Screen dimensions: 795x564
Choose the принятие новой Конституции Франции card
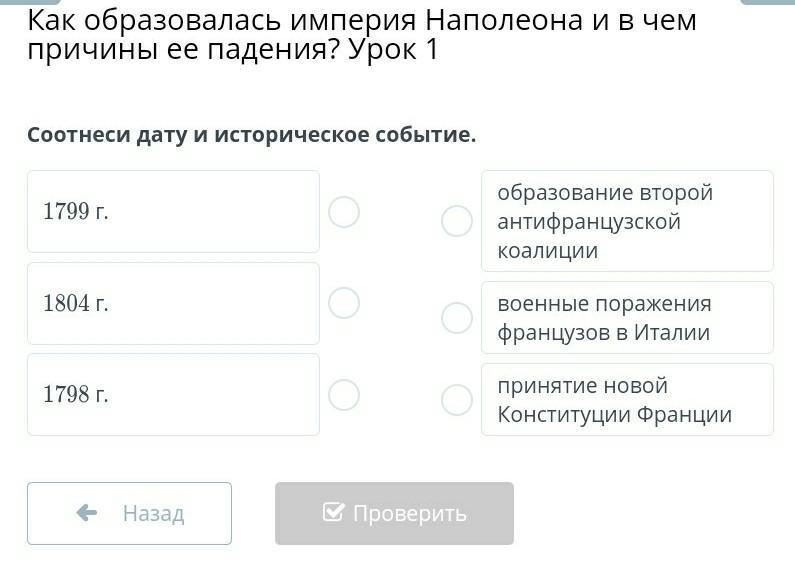pos(627,400)
